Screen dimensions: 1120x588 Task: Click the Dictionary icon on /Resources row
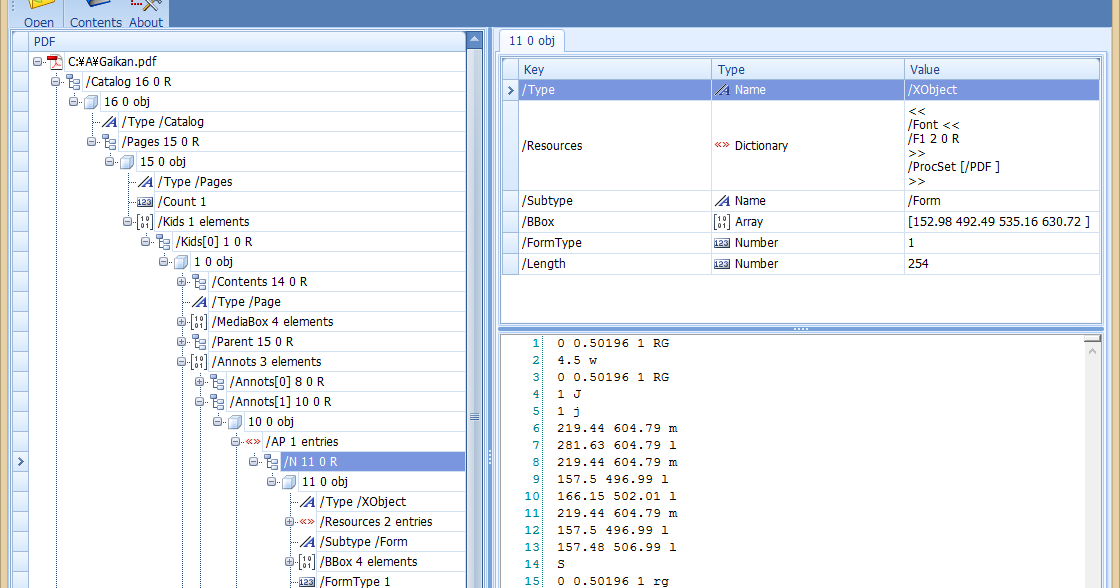pyautogui.click(x=722, y=145)
